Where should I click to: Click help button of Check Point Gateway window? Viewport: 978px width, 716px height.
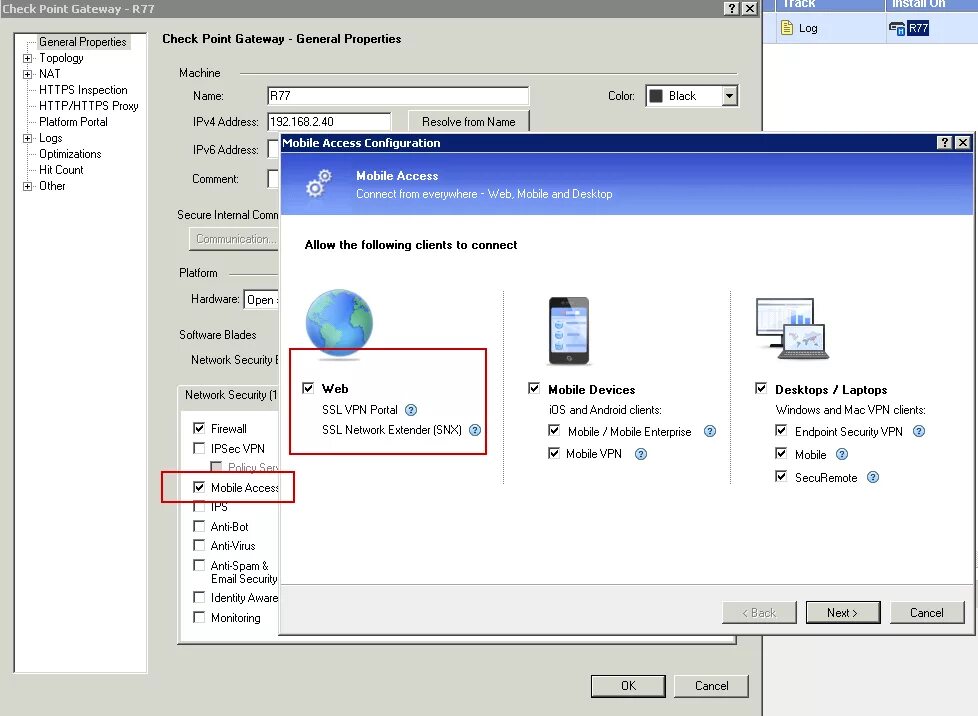click(x=732, y=8)
